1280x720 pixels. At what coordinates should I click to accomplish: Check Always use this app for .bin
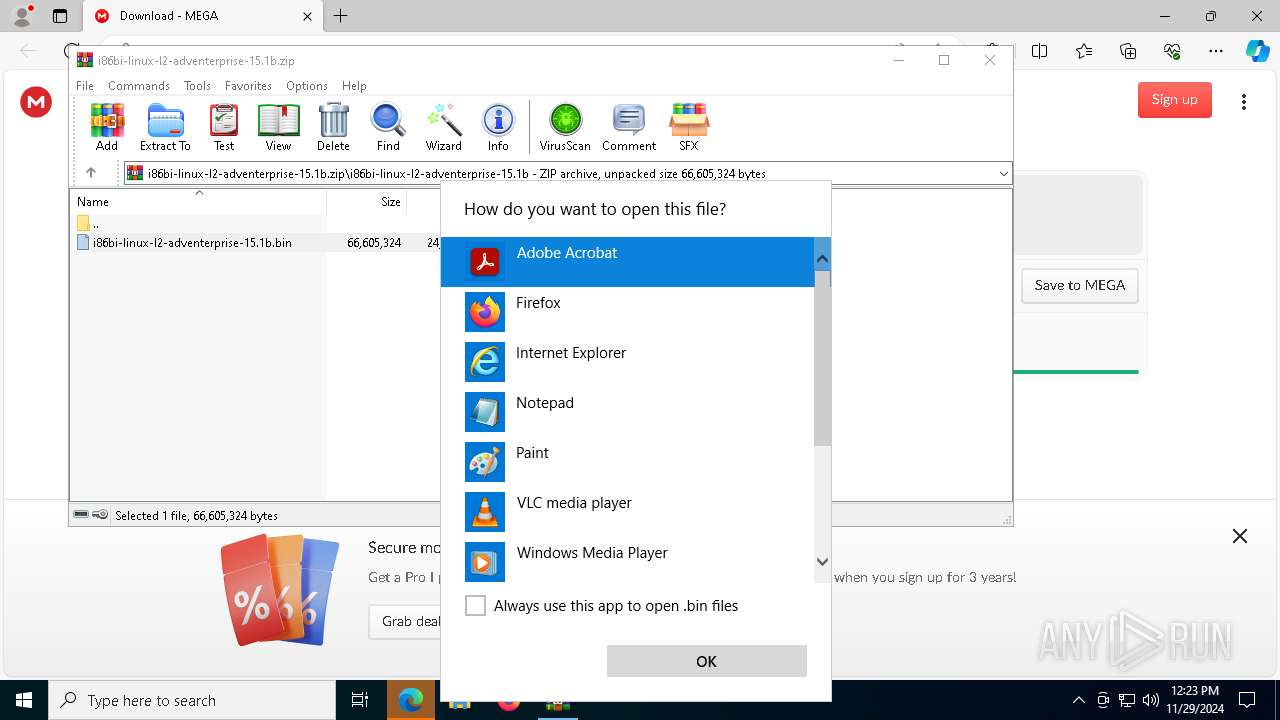coord(476,606)
